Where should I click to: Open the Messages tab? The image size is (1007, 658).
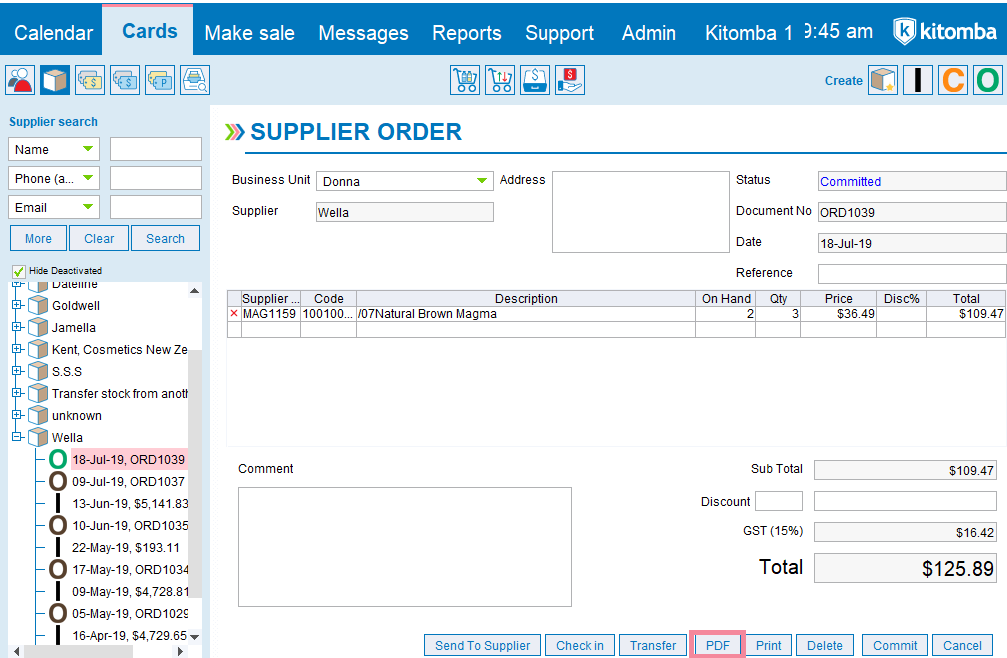(363, 33)
